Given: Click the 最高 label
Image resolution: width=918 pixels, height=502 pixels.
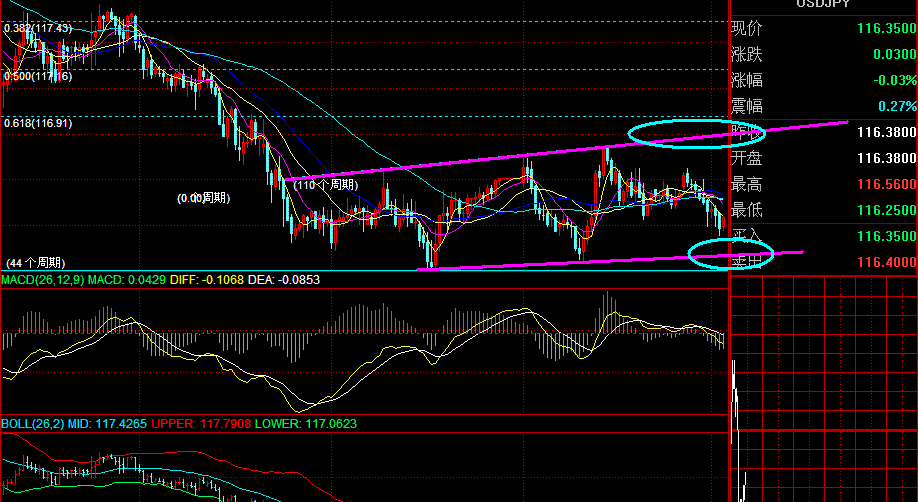Looking at the screenshot, I should tap(746, 185).
